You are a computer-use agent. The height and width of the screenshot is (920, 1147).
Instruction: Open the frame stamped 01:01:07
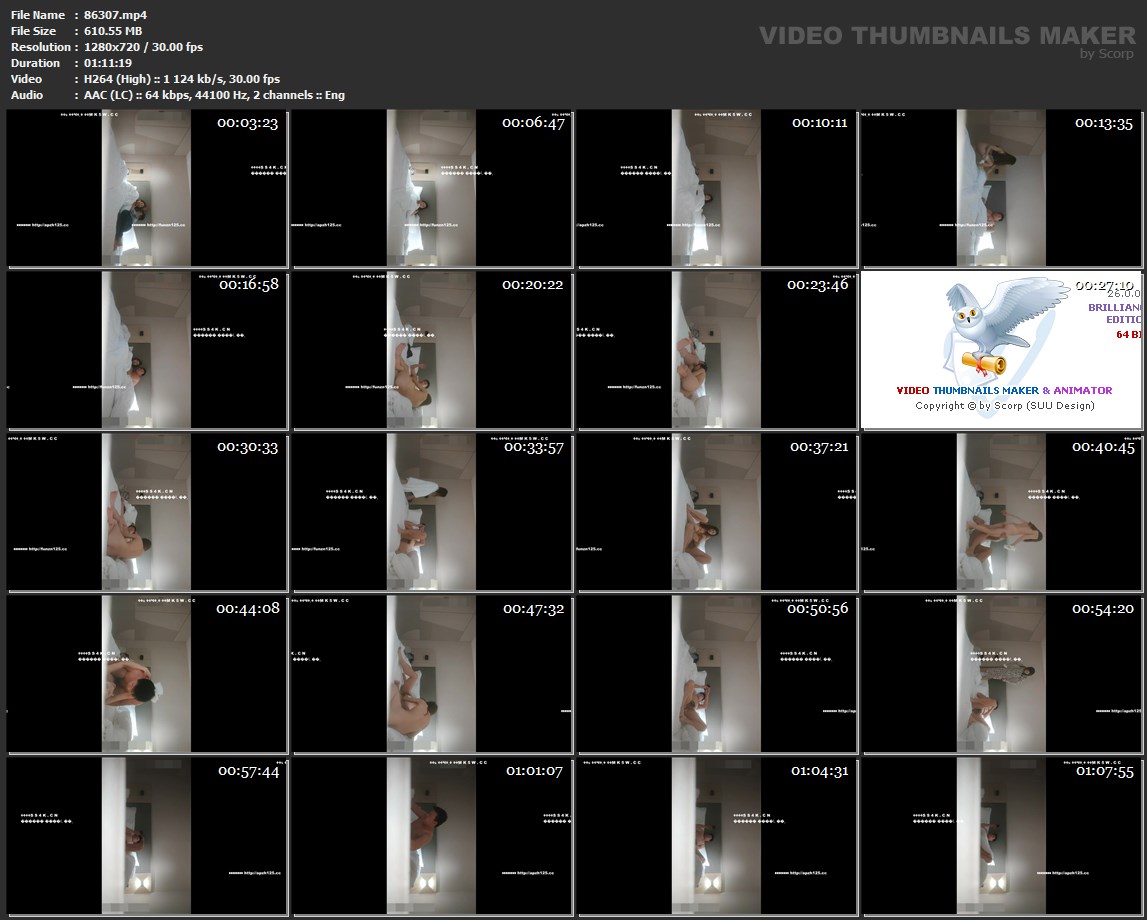[x=432, y=836]
